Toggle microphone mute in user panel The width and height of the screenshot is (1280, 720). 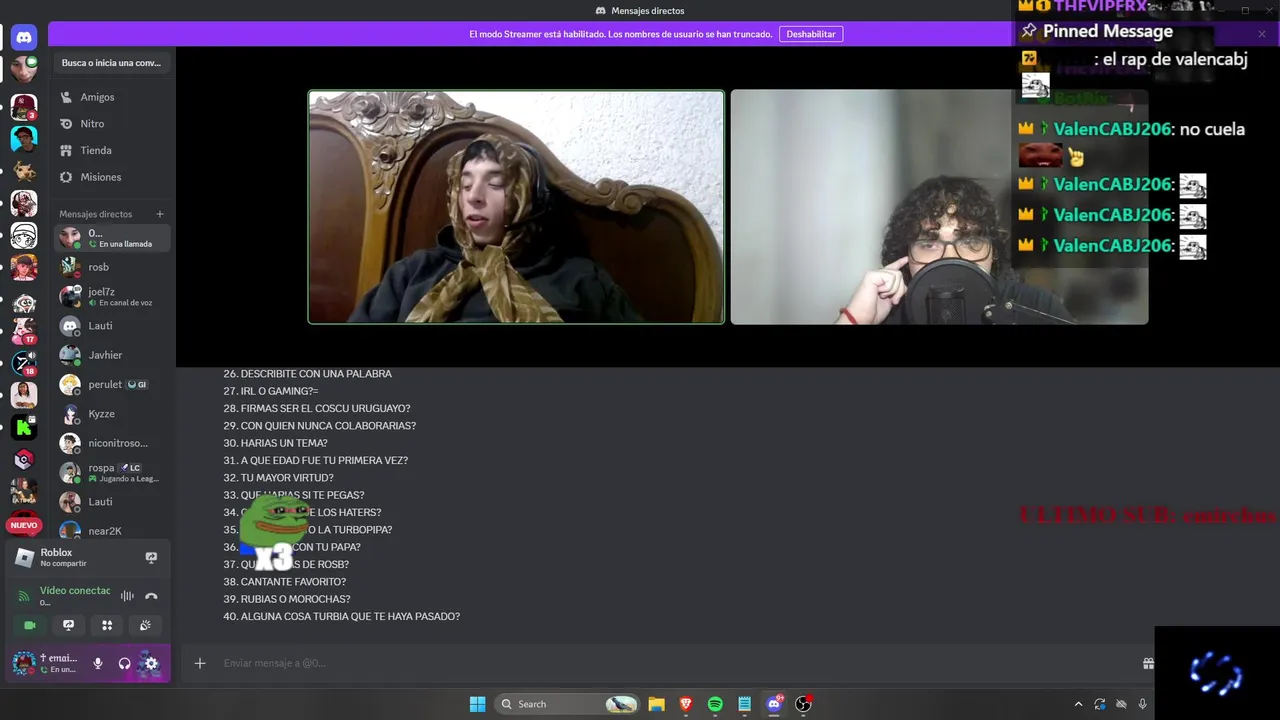(x=98, y=663)
